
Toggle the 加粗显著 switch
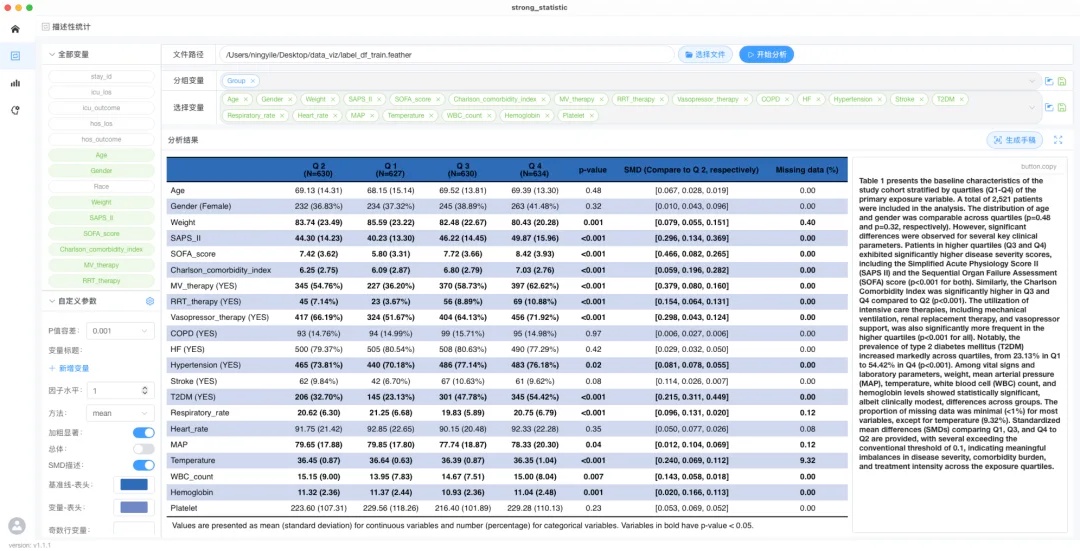point(143,433)
